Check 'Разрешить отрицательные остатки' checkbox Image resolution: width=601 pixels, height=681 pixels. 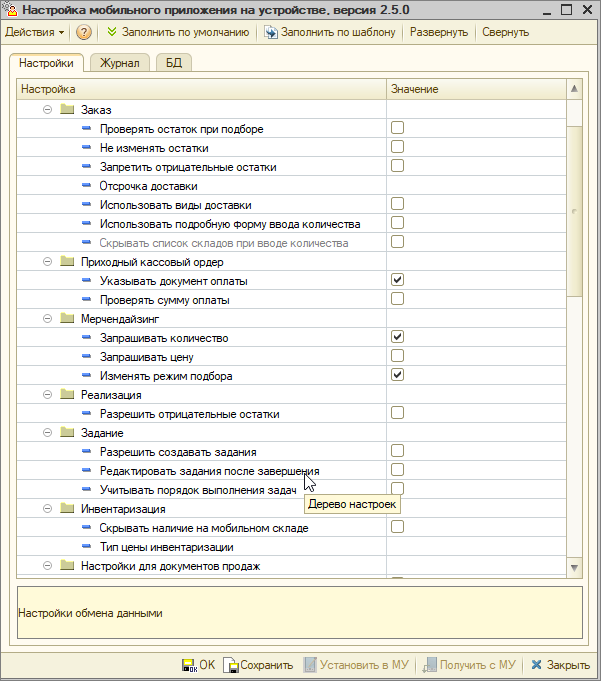pos(397,413)
